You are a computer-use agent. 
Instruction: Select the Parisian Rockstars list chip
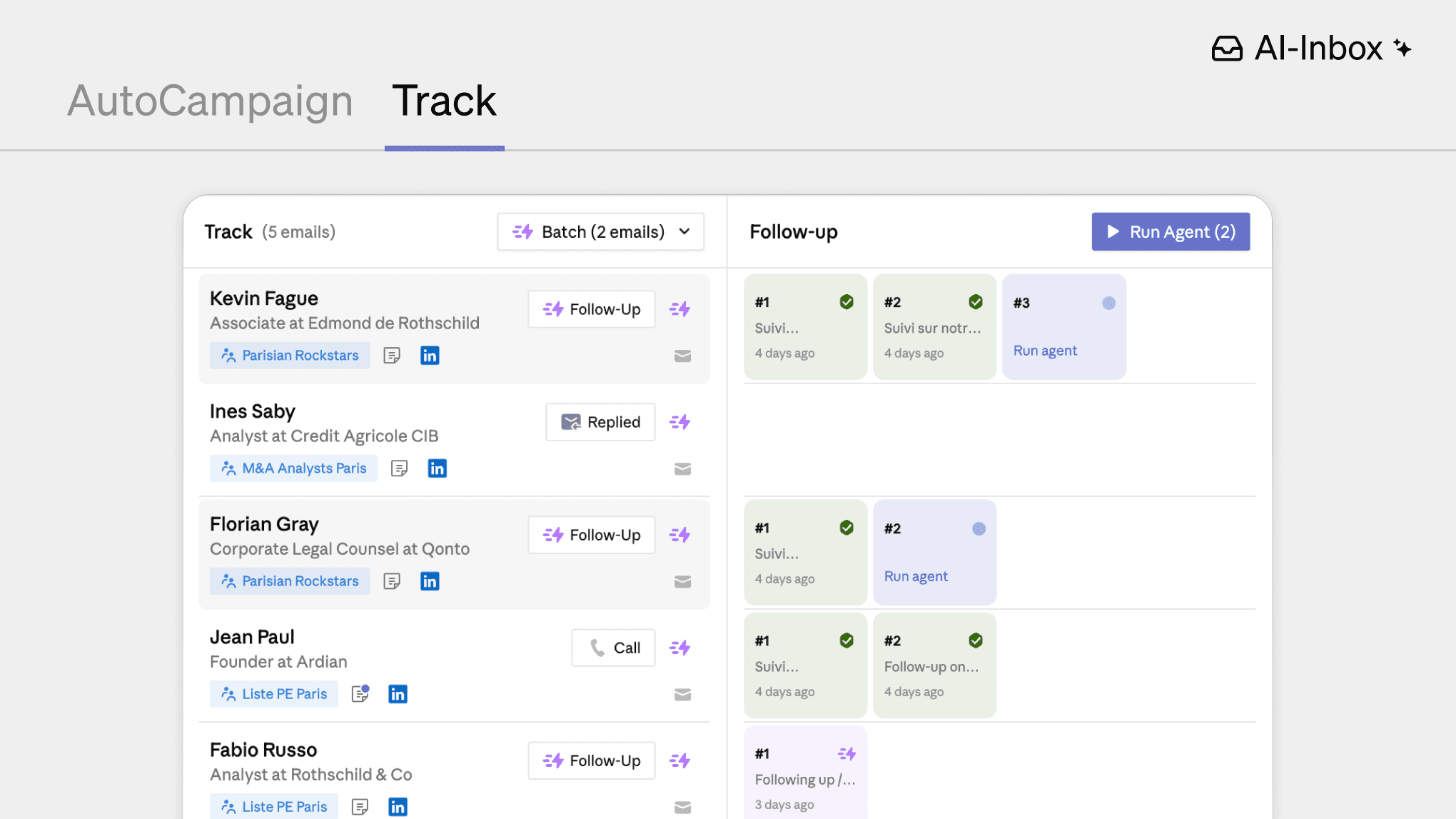289,355
